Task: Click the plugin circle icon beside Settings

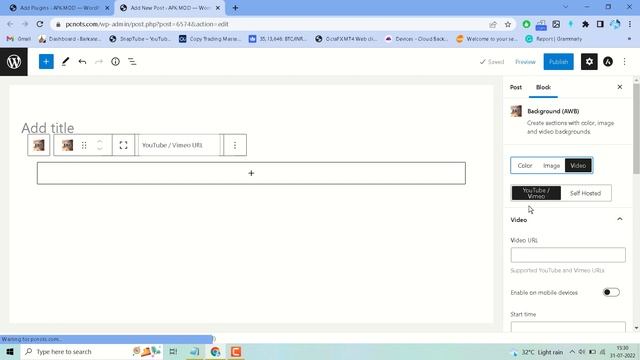Action: coord(608,62)
